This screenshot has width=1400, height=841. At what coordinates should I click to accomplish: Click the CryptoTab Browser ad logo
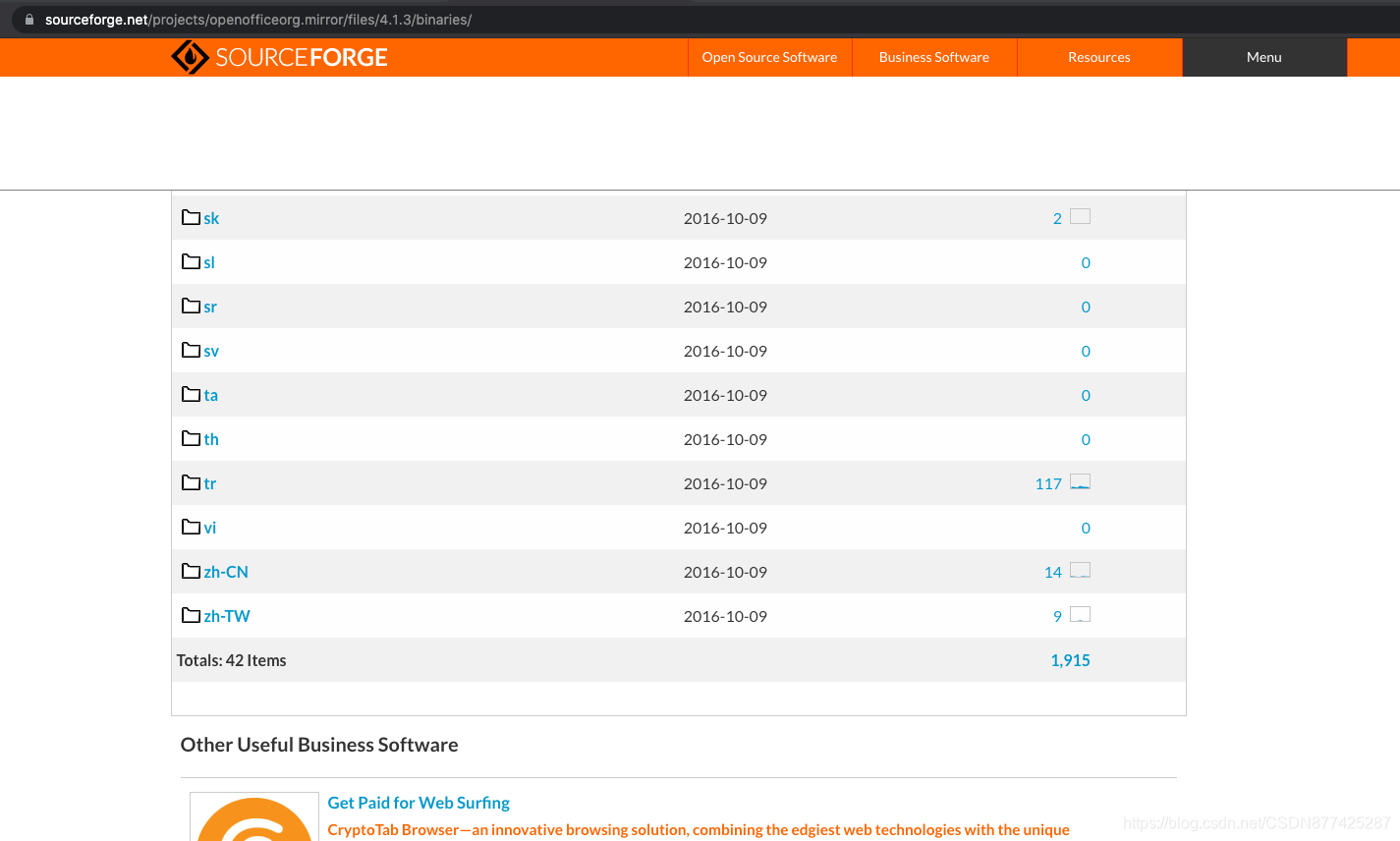point(254,816)
